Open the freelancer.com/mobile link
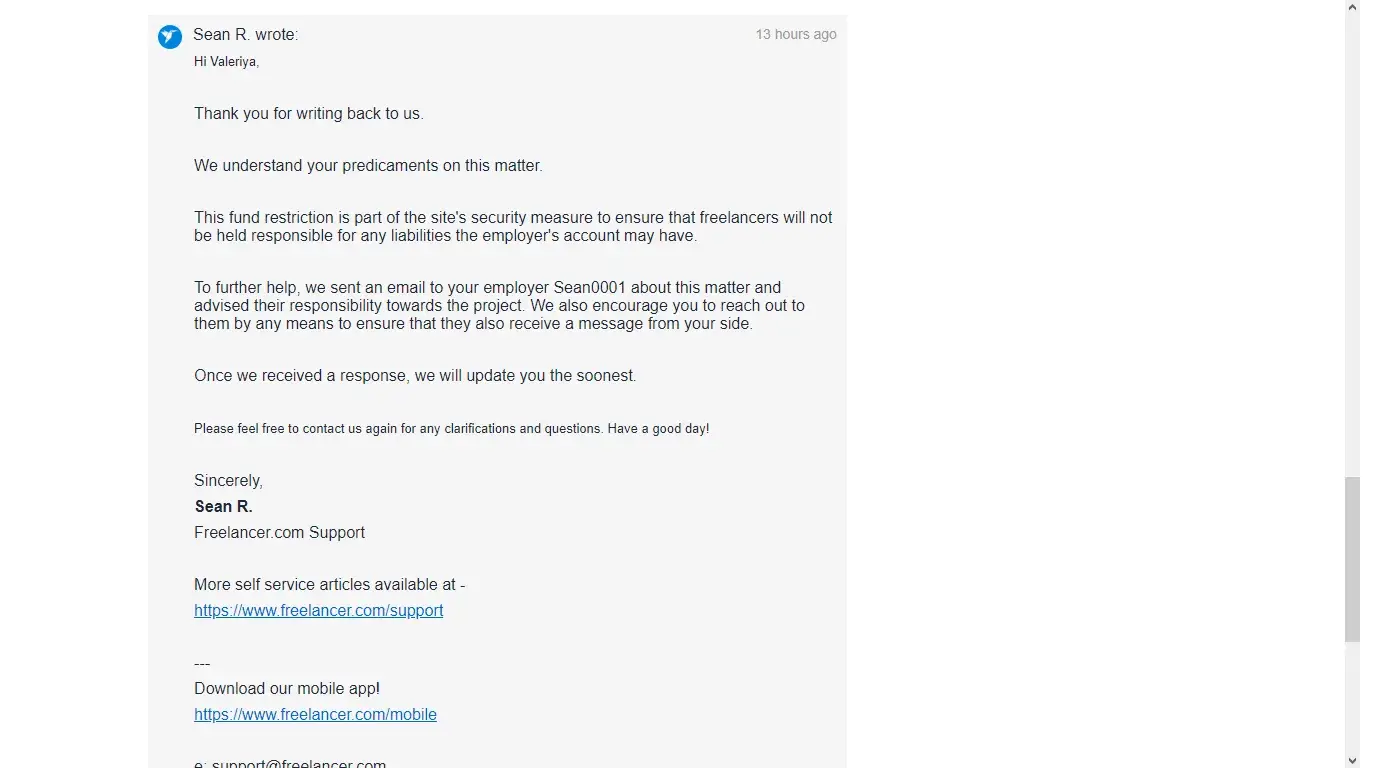This screenshot has height=768, width=1376. coord(315,714)
